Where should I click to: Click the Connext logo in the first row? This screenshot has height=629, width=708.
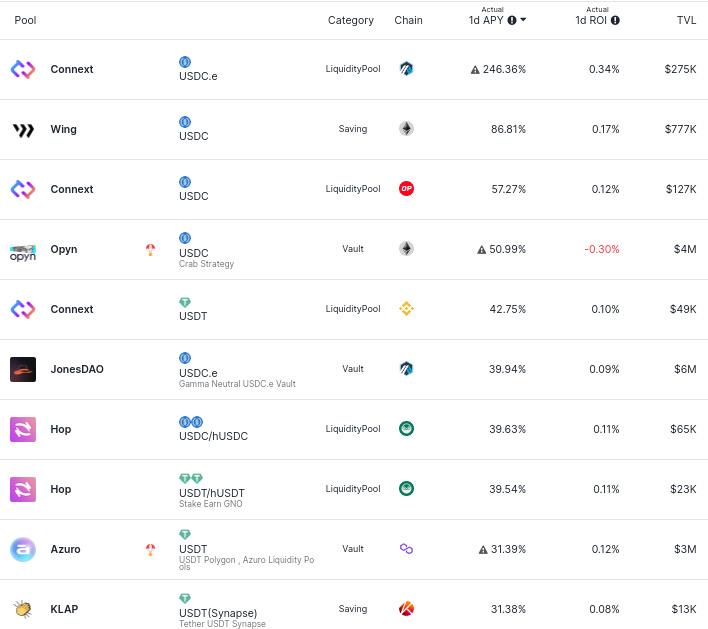tap(23, 69)
